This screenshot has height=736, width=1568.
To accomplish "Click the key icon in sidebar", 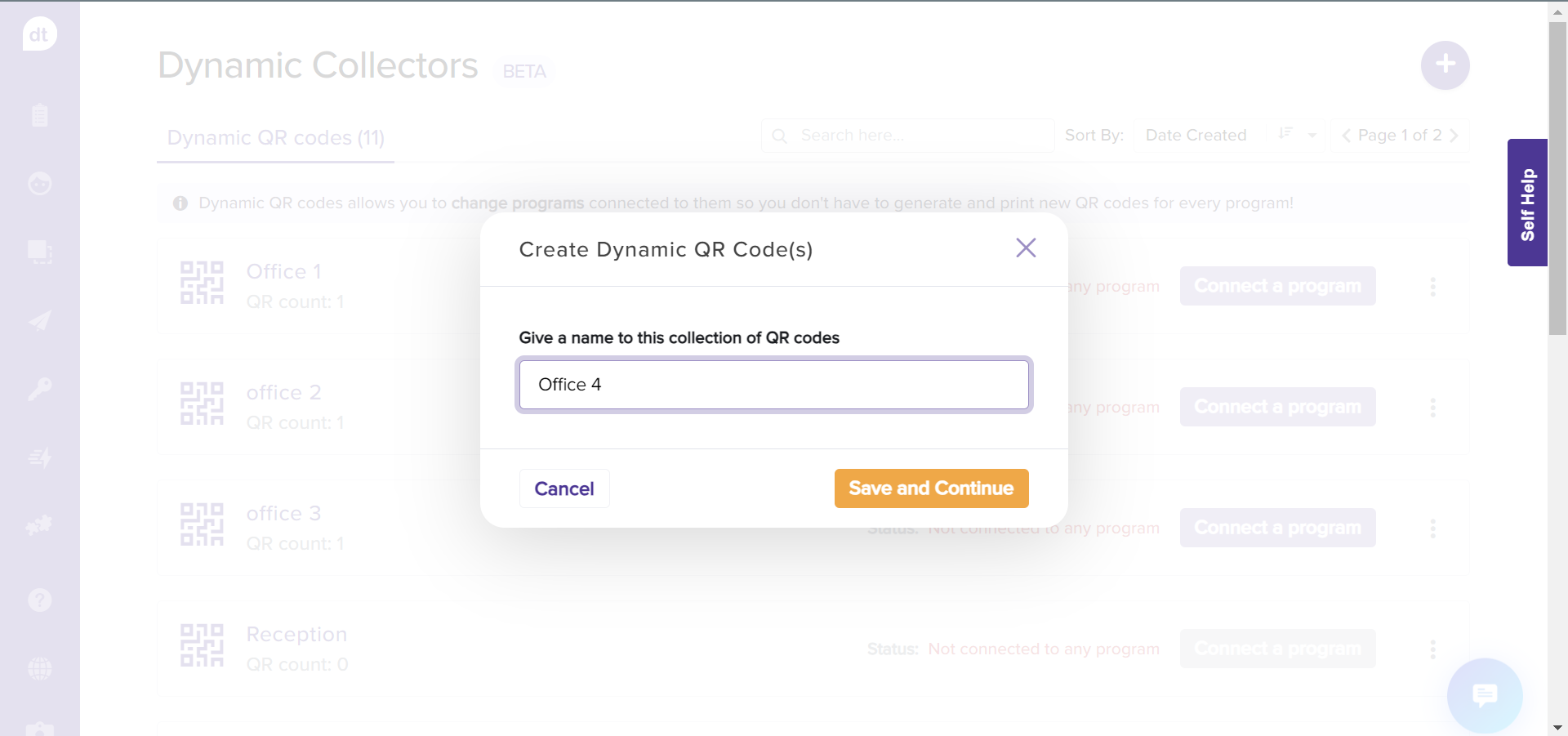I will pyautogui.click(x=39, y=389).
